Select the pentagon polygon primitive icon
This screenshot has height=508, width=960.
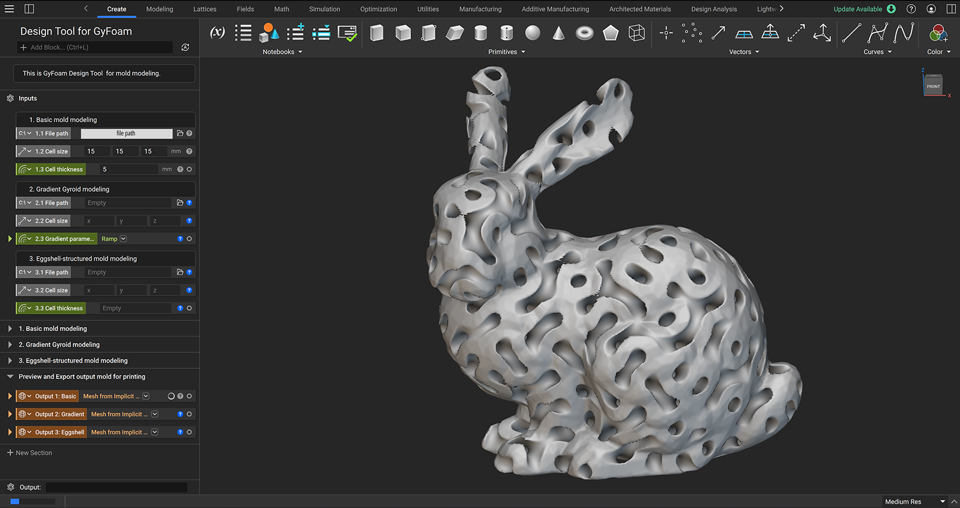point(610,33)
